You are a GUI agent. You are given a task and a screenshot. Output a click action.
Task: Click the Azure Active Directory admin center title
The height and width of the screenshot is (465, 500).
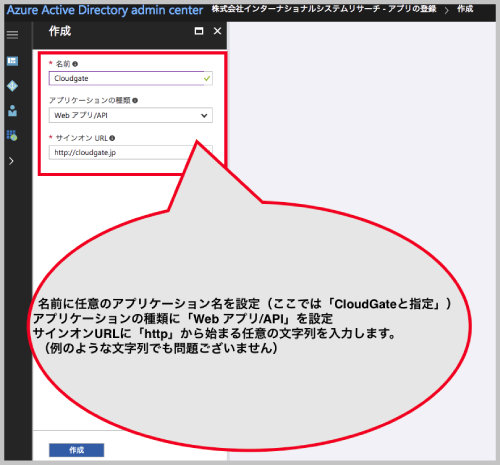(105, 10)
